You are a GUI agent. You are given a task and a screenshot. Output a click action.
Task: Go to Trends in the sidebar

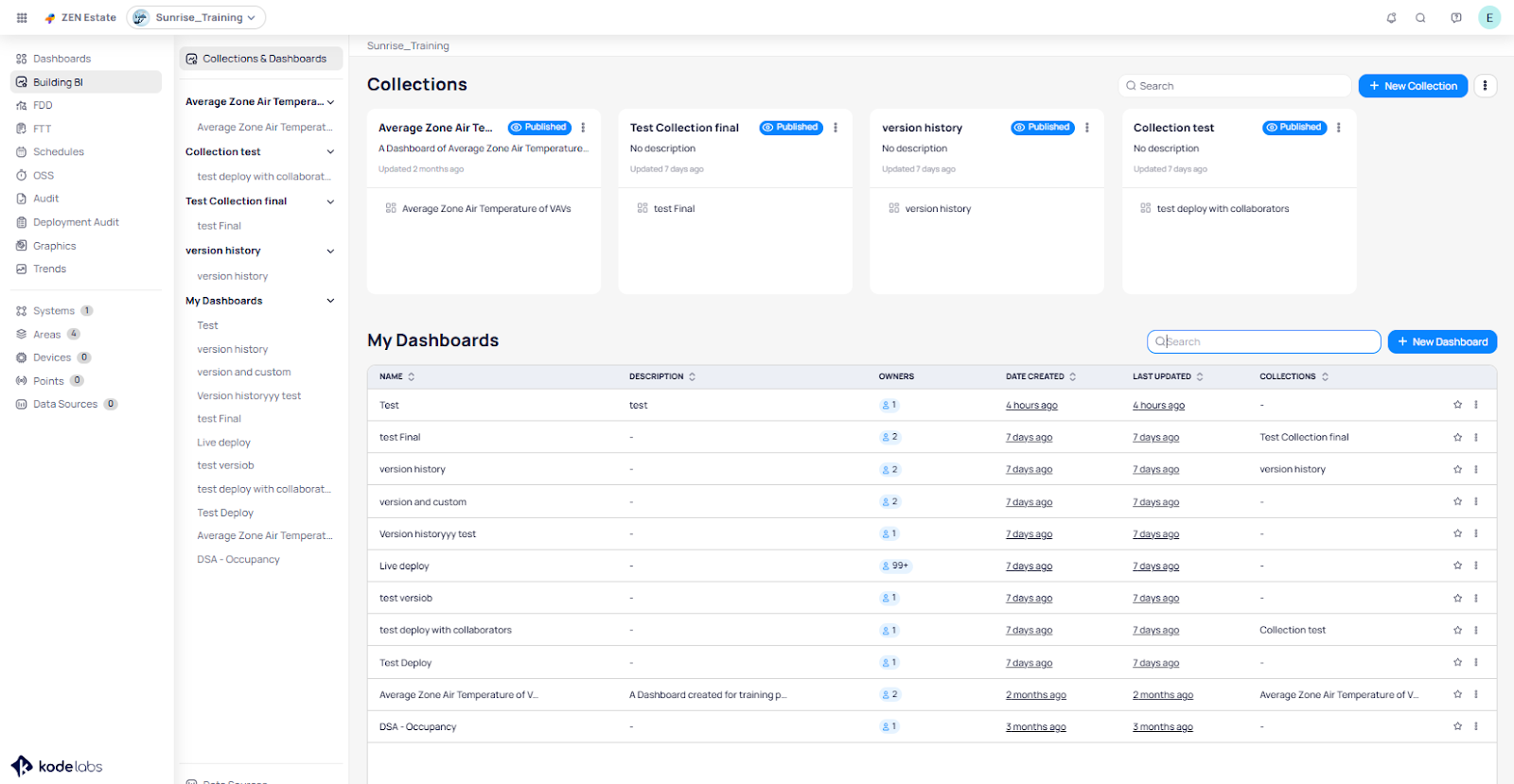tap(49, 269)
